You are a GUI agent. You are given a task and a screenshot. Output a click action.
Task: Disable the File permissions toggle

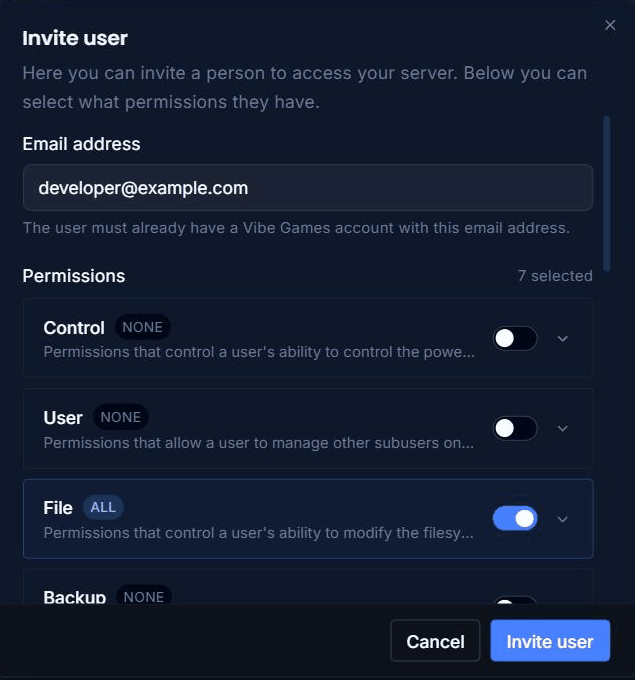point(515,518)
